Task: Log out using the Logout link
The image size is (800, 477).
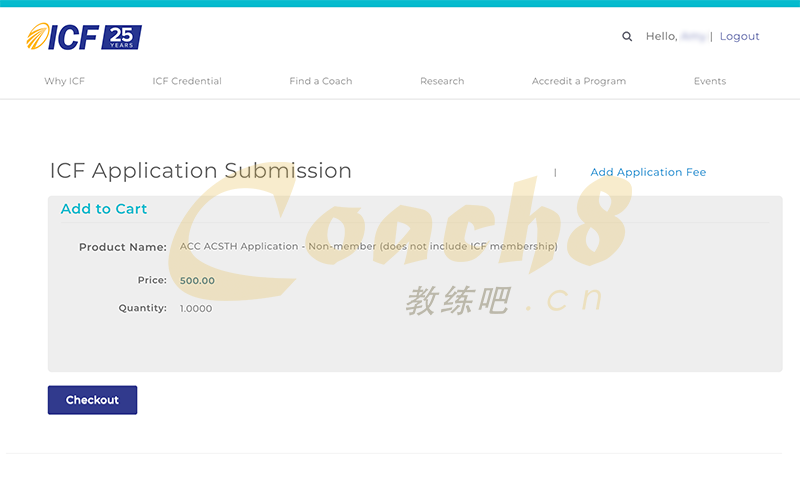Action: [x=739, y=37]
